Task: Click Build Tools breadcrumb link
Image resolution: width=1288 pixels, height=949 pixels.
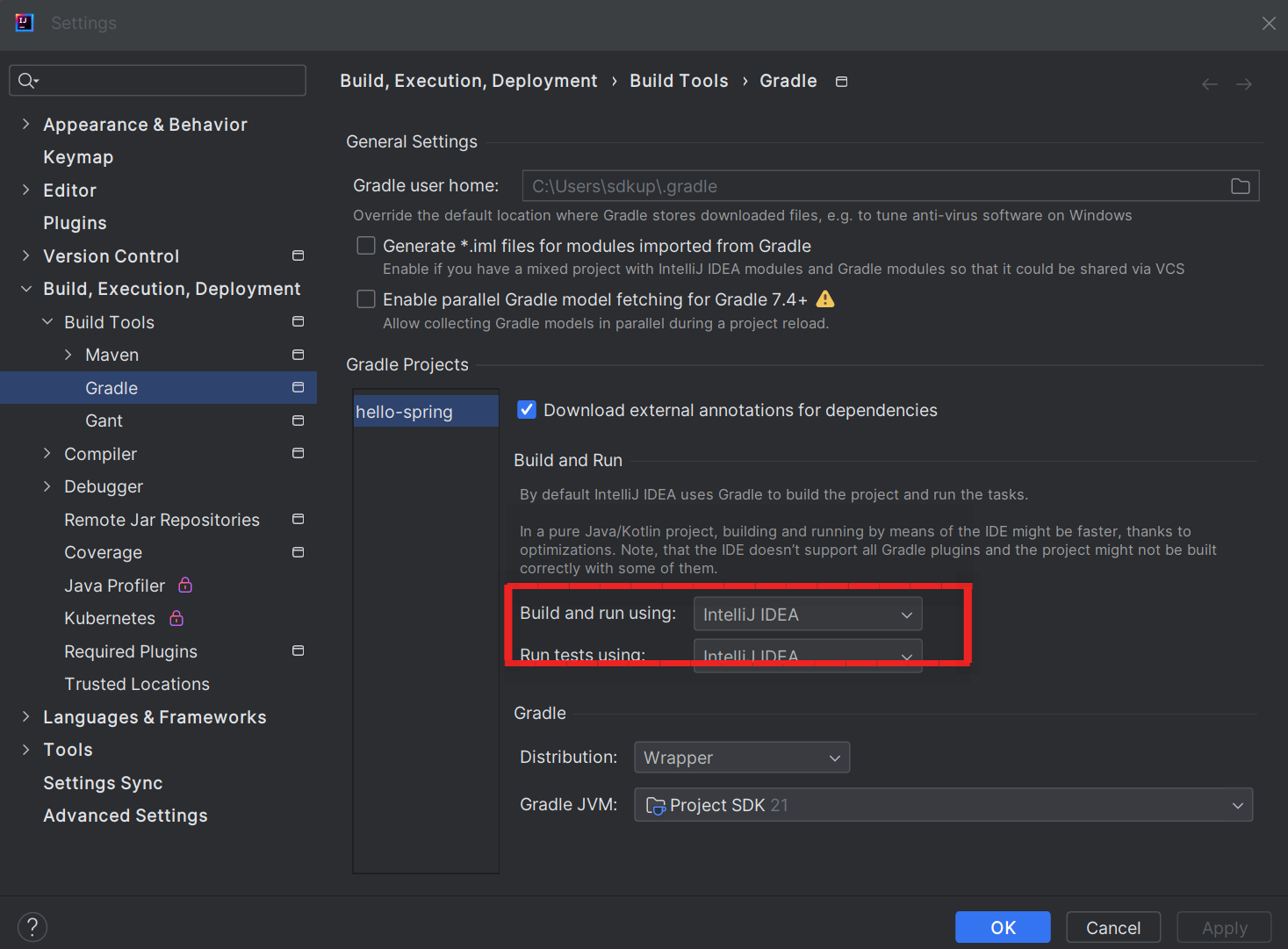Action: [679, 81]
